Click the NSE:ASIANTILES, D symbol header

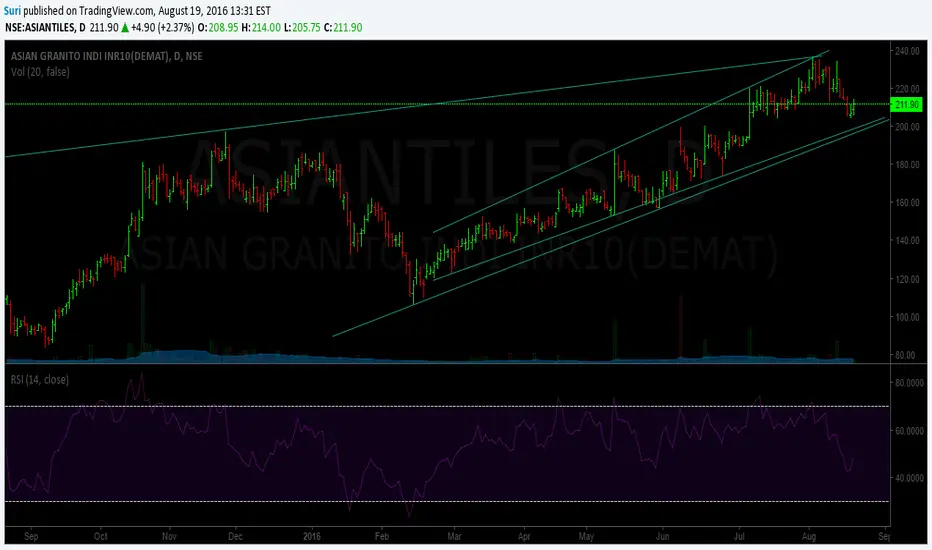[x=45, y=27]
